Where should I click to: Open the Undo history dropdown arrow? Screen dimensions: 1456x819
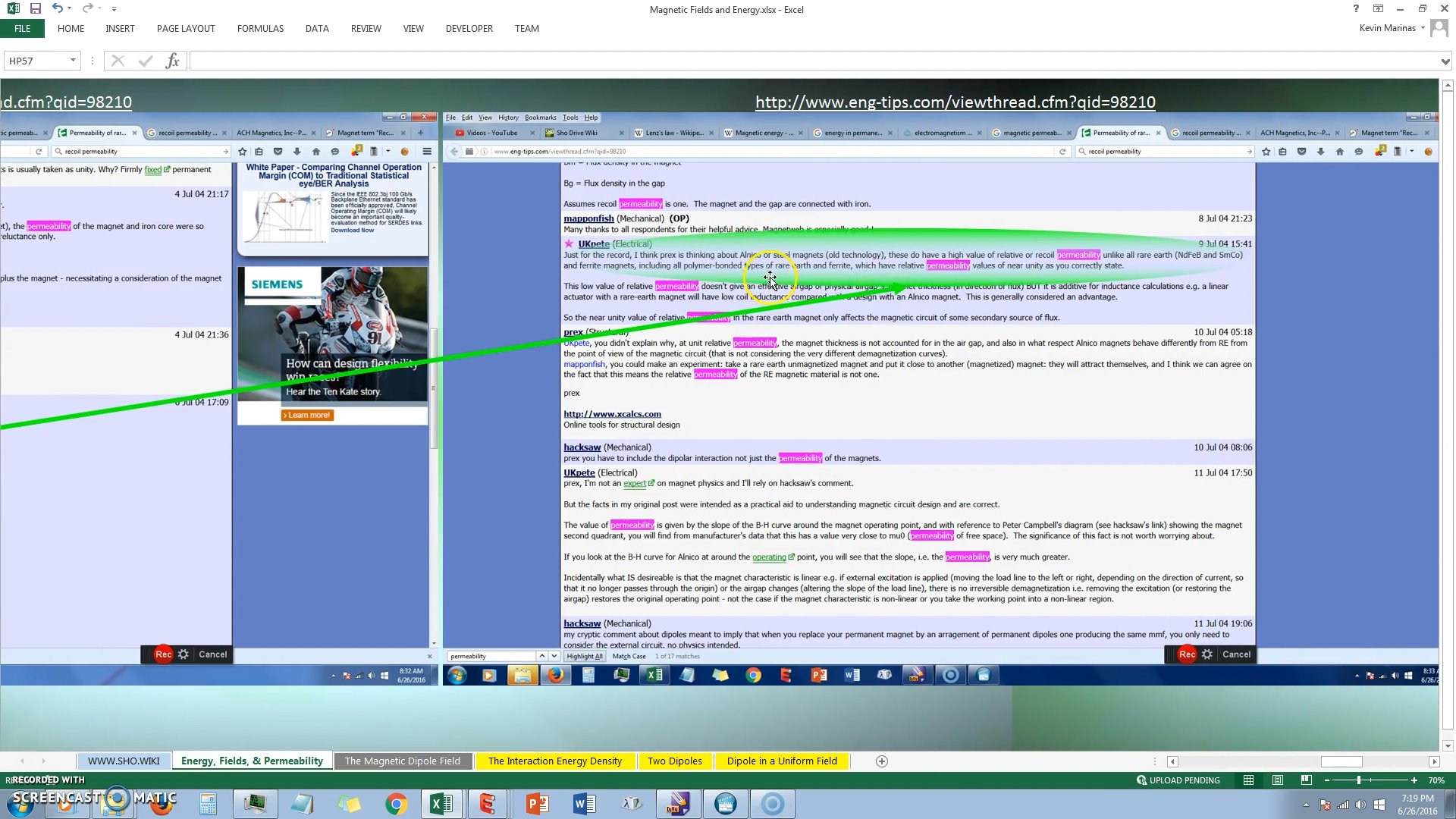(x=69, y=9)
